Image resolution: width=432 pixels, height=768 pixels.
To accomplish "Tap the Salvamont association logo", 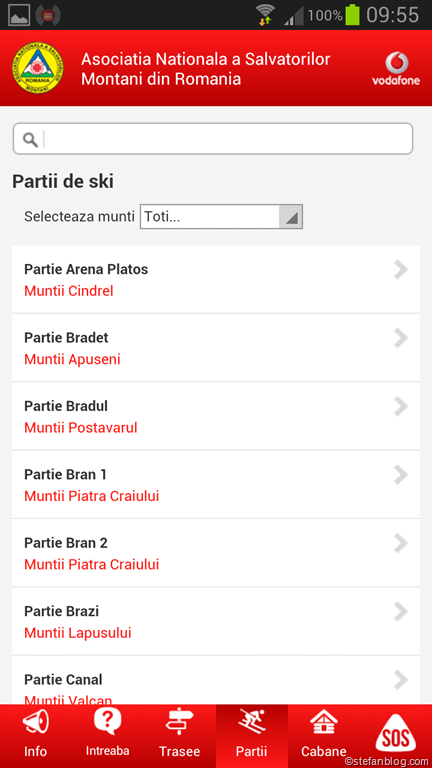I will coord(38,68).
